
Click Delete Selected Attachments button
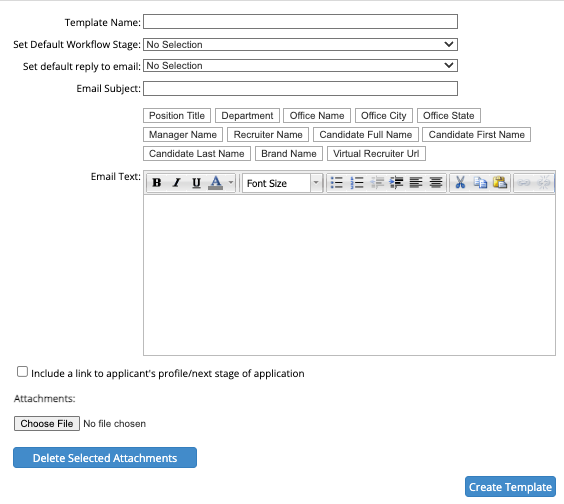click(x=105, y=458)
